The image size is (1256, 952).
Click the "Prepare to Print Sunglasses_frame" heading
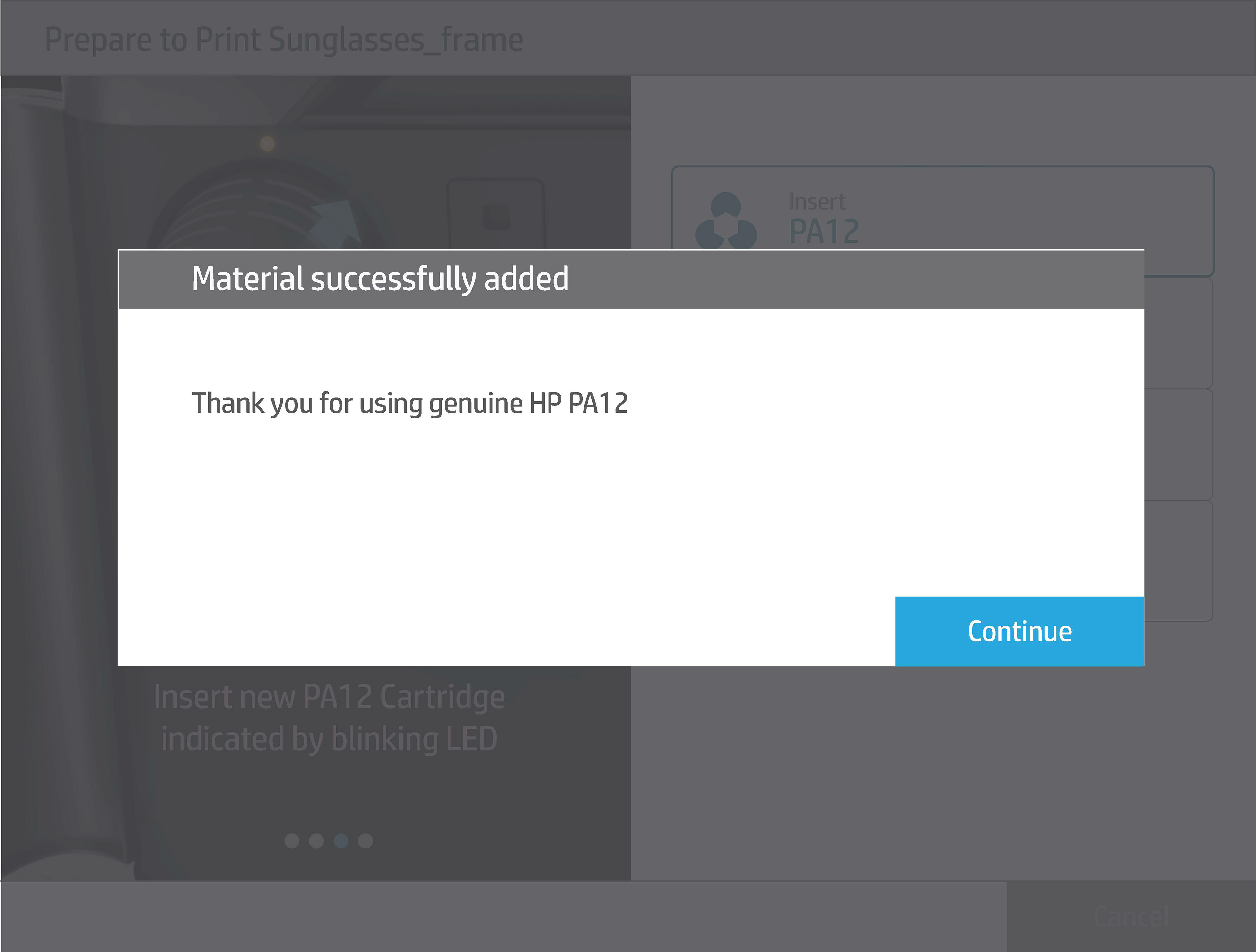point(284,40)
